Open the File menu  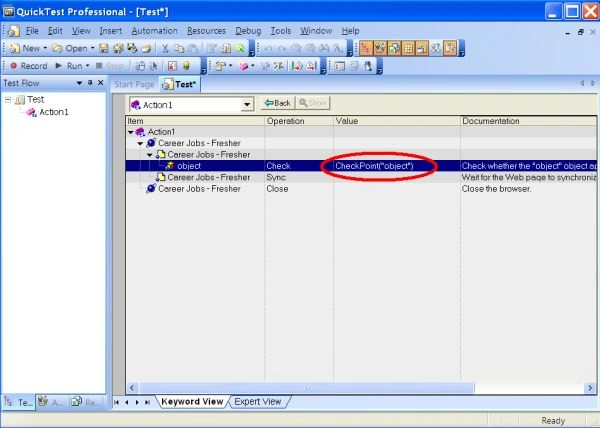[x=32, y=31]
